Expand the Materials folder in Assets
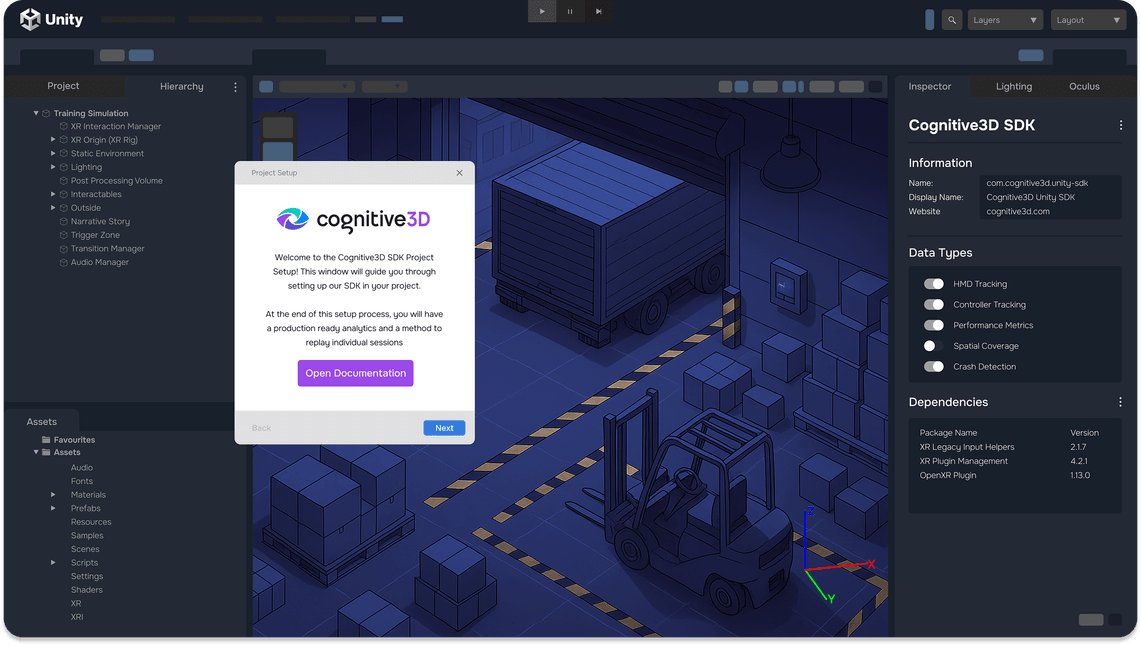 53,495
